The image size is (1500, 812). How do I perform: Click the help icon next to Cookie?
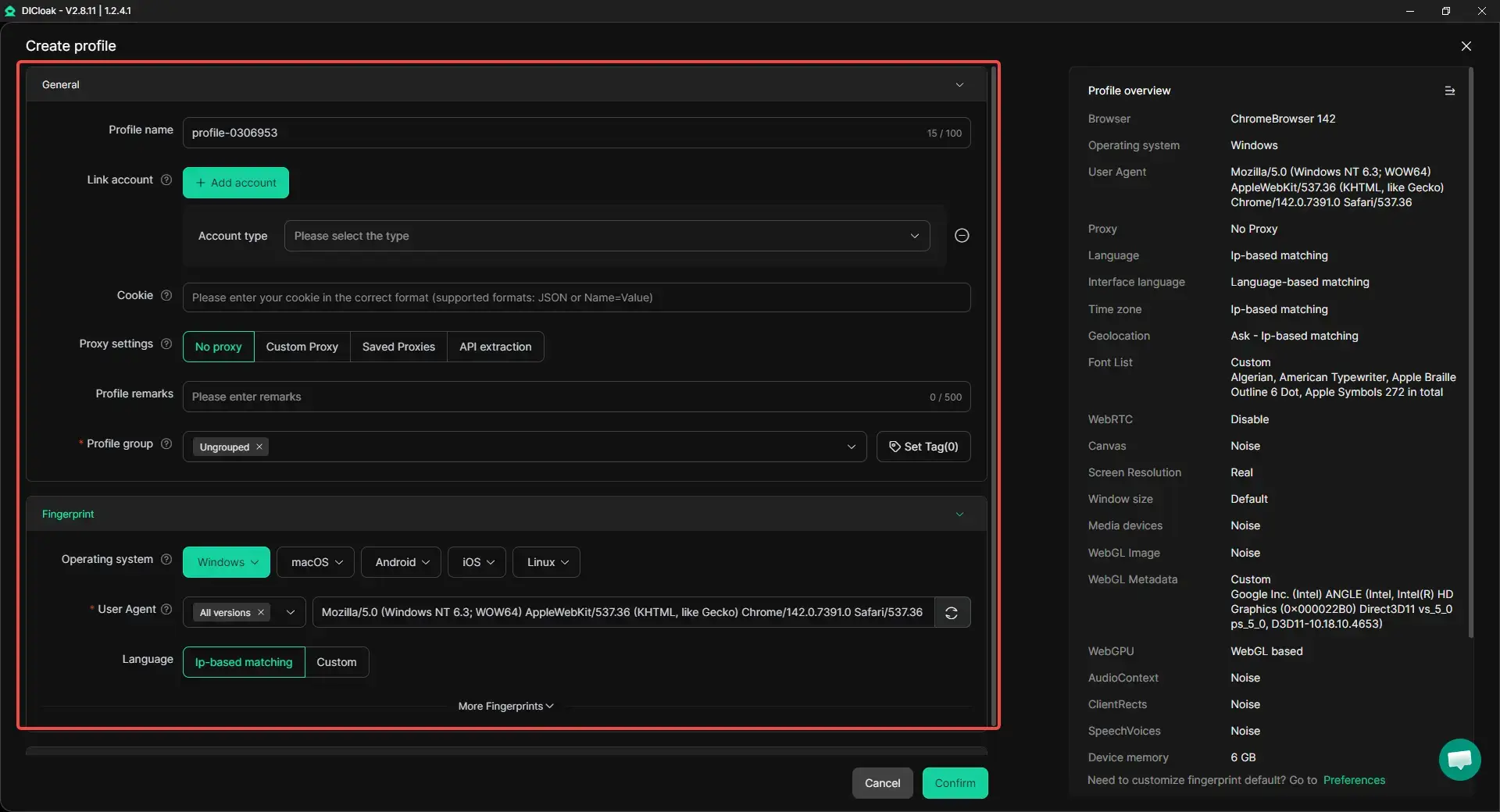166,296
